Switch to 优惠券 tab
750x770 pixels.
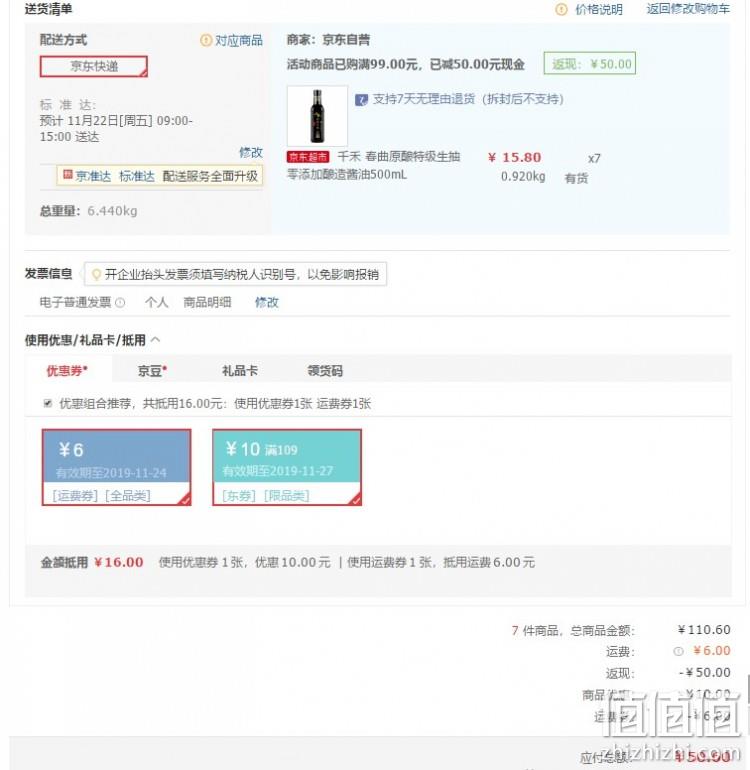pyautogui.click(x=67, y=371)
